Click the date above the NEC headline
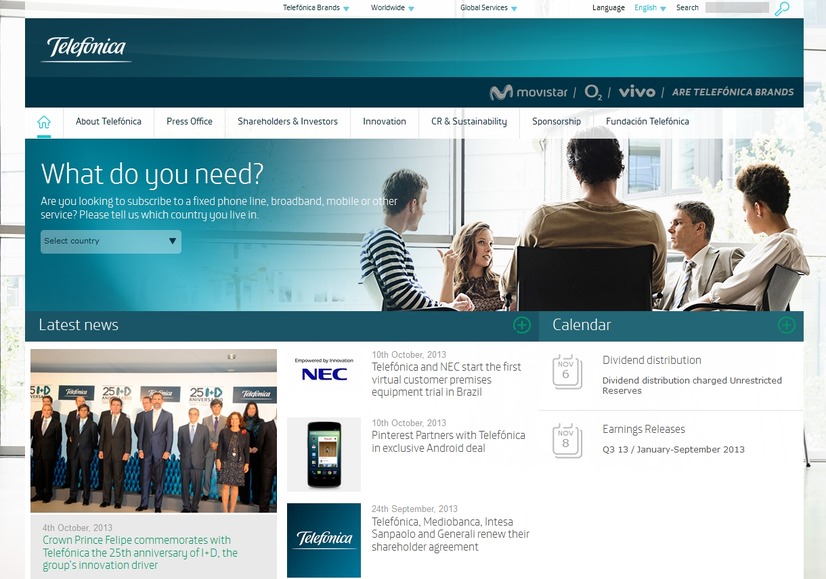Viewport: 826px width, 579px height. tap(409, 355)
